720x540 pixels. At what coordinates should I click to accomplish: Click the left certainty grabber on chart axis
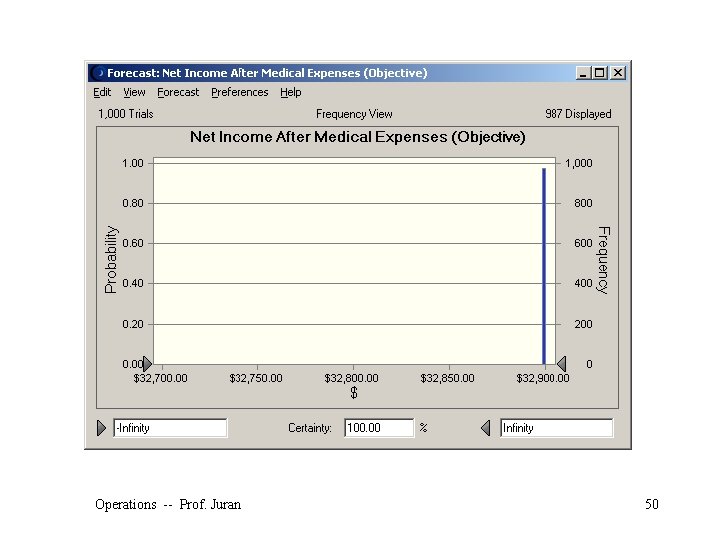coord(147,364)
